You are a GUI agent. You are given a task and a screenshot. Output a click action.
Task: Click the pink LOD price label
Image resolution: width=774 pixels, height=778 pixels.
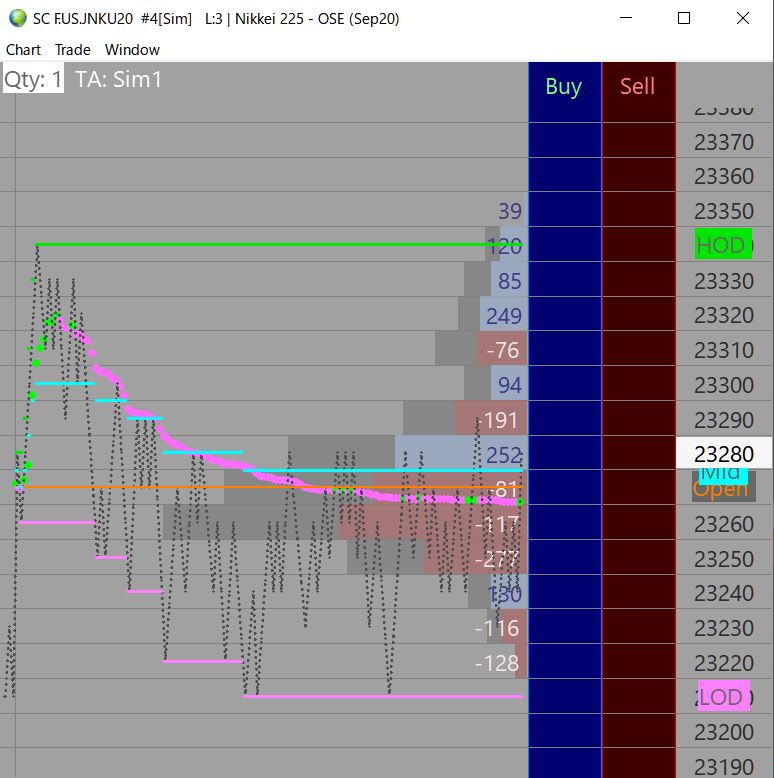click(723, 696)
